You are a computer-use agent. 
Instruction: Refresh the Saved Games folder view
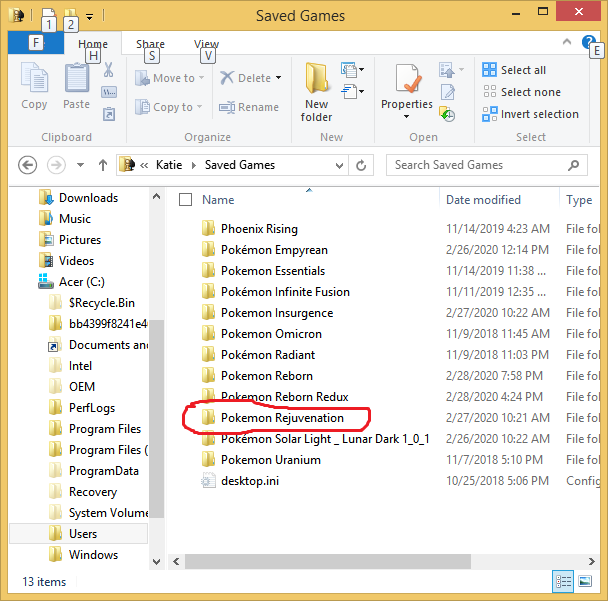[x=361, y=166]
